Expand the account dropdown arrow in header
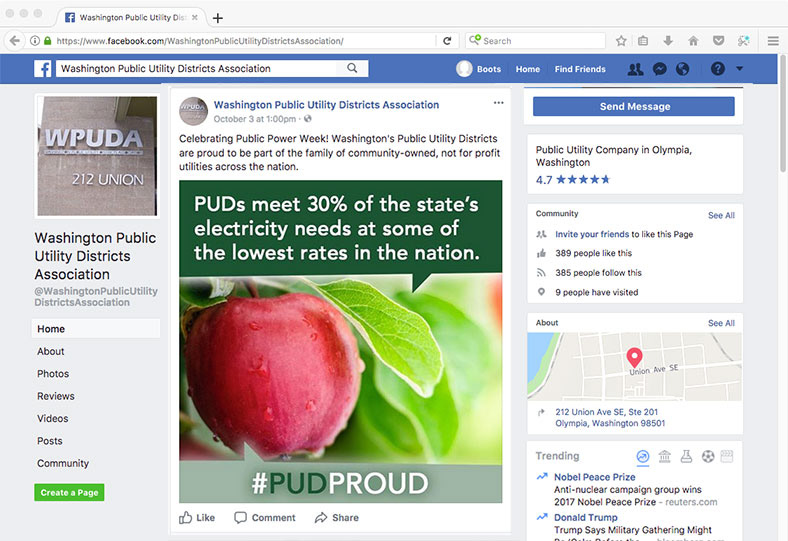Image resolution: width=788 pixels, height=541 pixels. 739,68
